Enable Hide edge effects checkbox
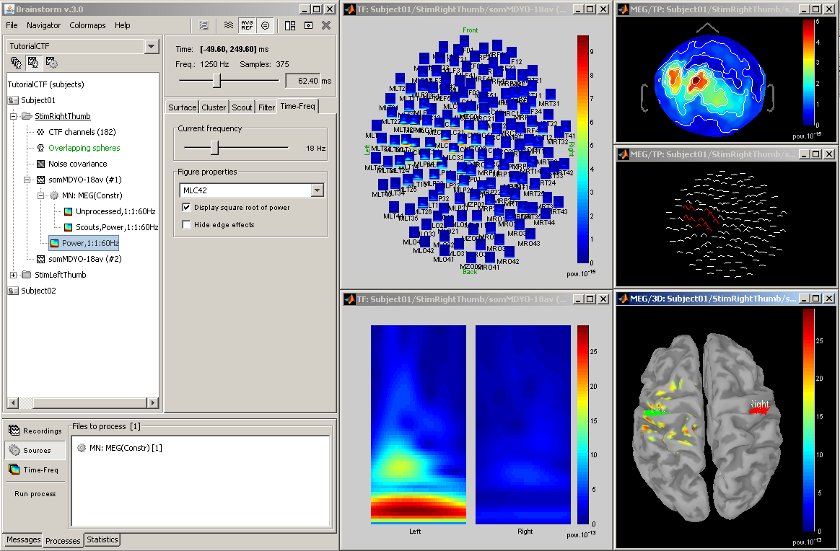 (x=187, y=225)
